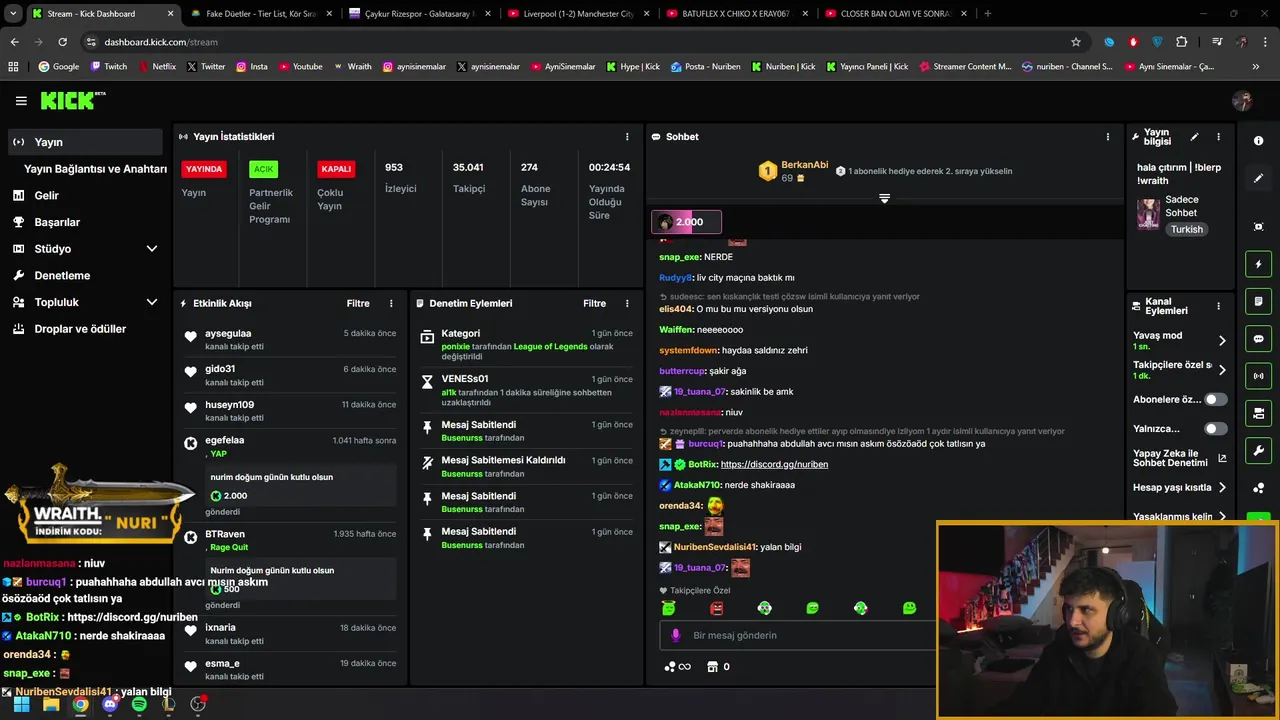The width and height of the screenshot is (1280, 720).
Task: Open Yayın Bağlantısı ve Anahtarı menu item
Action: pos(95,169)
